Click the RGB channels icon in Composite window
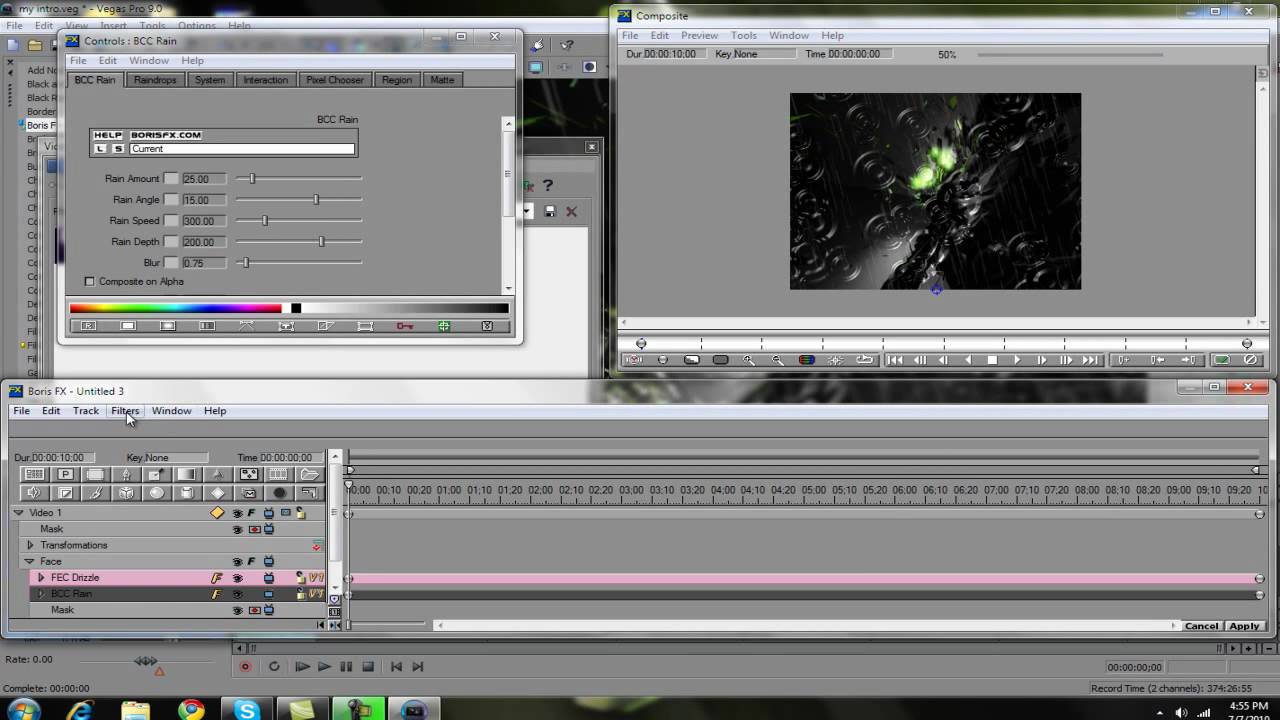 click(806, 360)
